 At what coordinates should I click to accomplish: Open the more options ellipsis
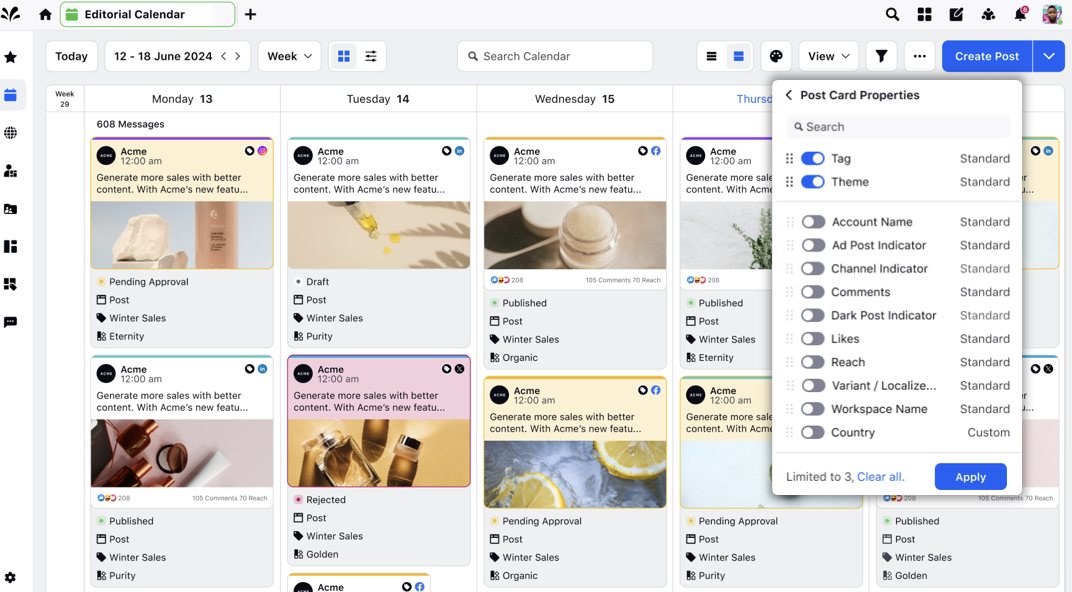coord(920,56)
